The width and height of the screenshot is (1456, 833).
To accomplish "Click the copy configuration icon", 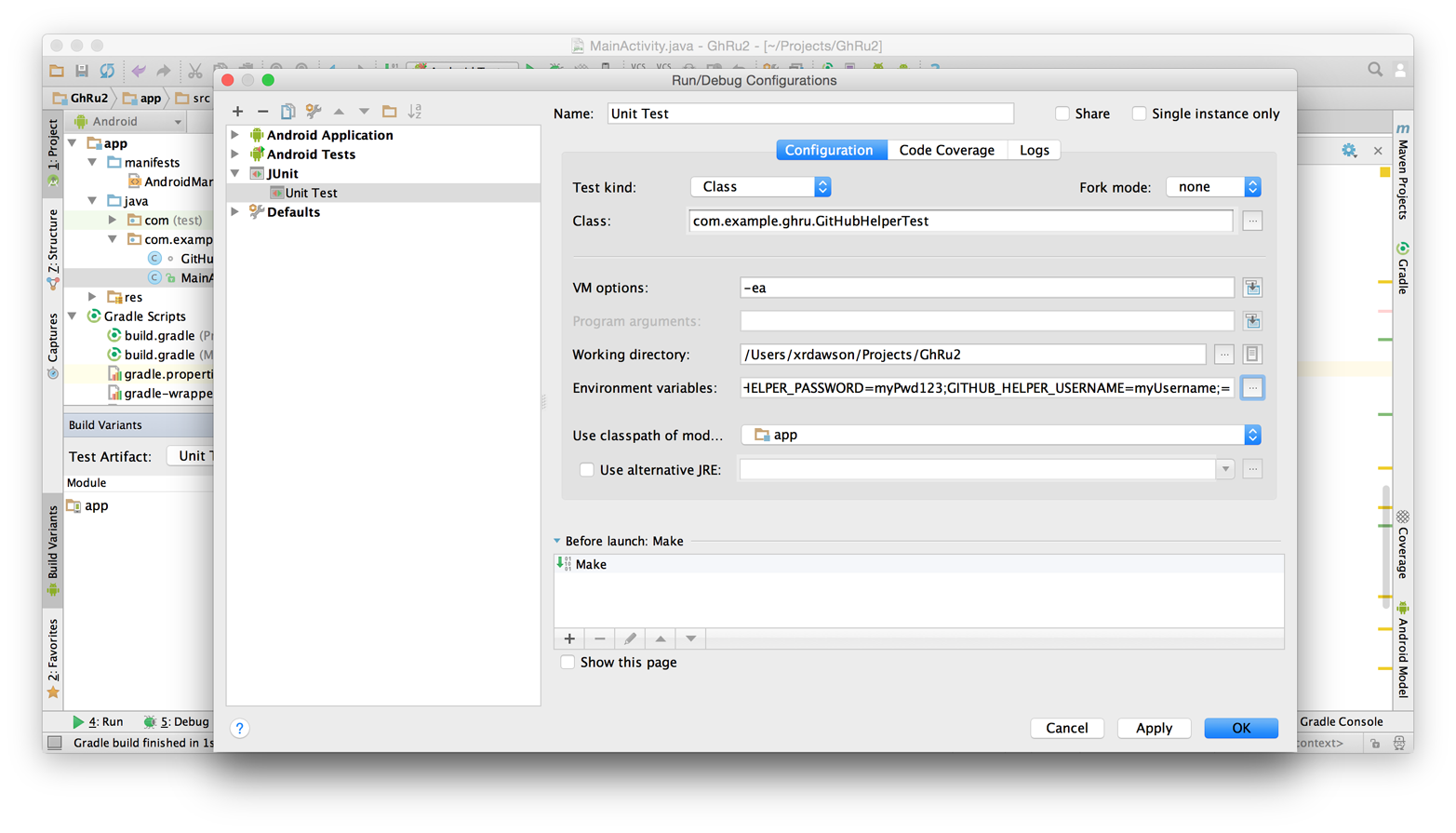I will click(x=287, y=112).
